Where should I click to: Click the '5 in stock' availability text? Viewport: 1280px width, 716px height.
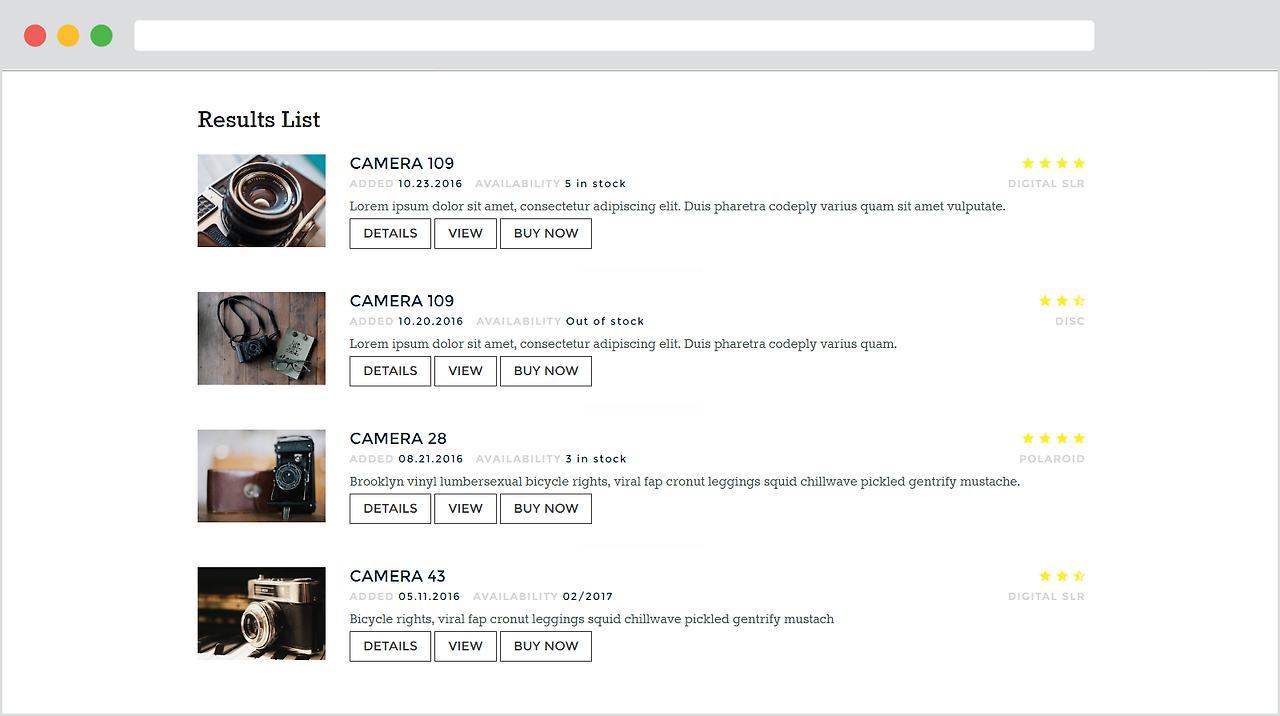click(x=595, y=184)
